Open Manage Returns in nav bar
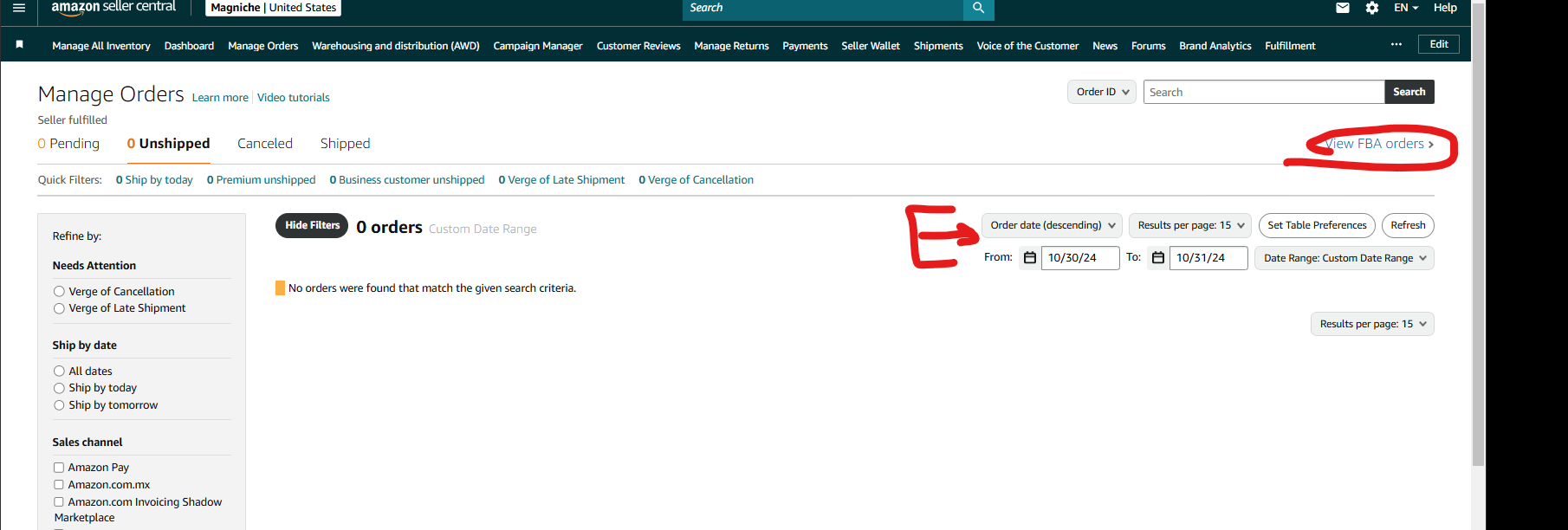The image size is (1568, 530). 731,46
